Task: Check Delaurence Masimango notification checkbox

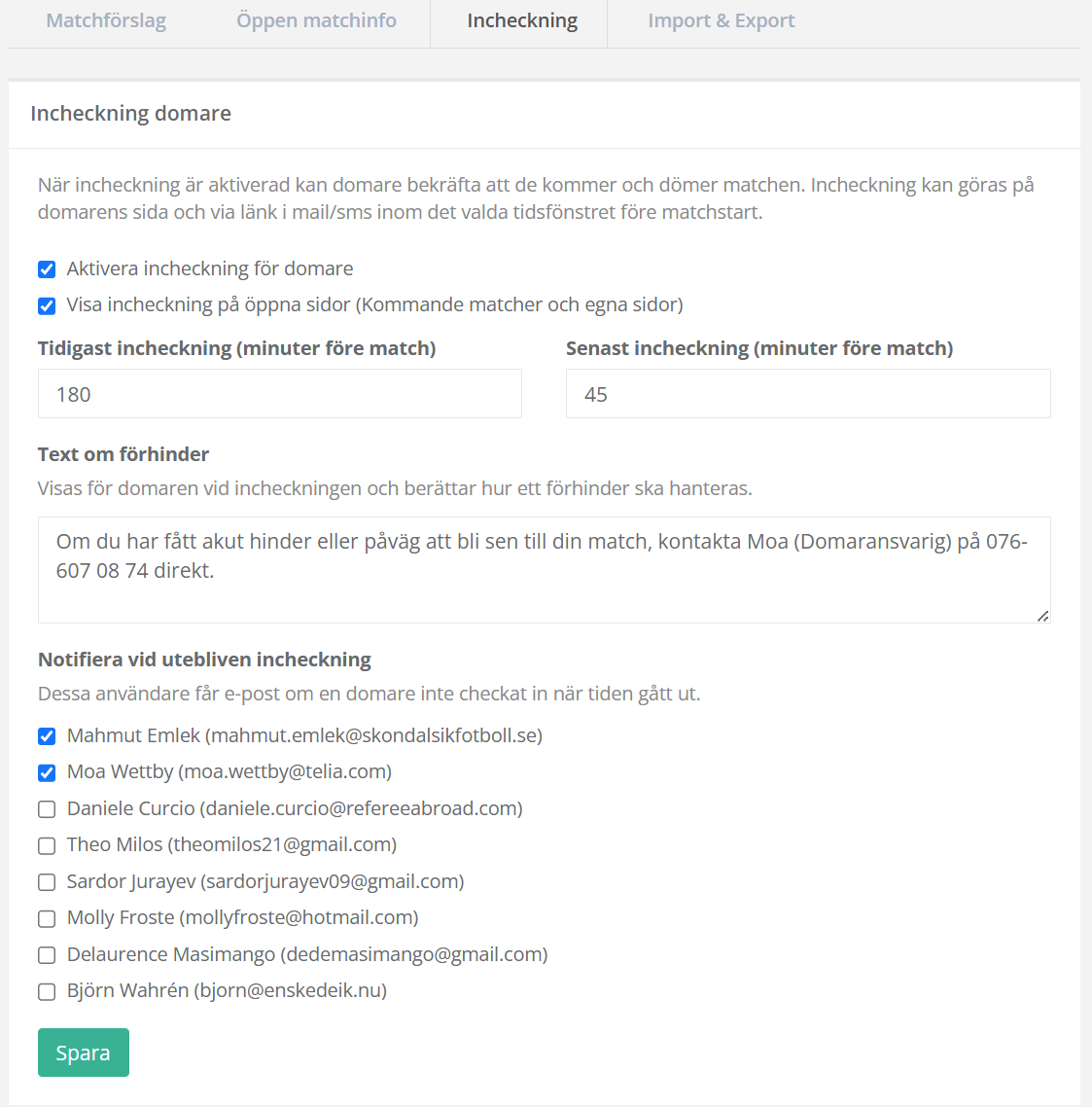Action: [47, 955]
